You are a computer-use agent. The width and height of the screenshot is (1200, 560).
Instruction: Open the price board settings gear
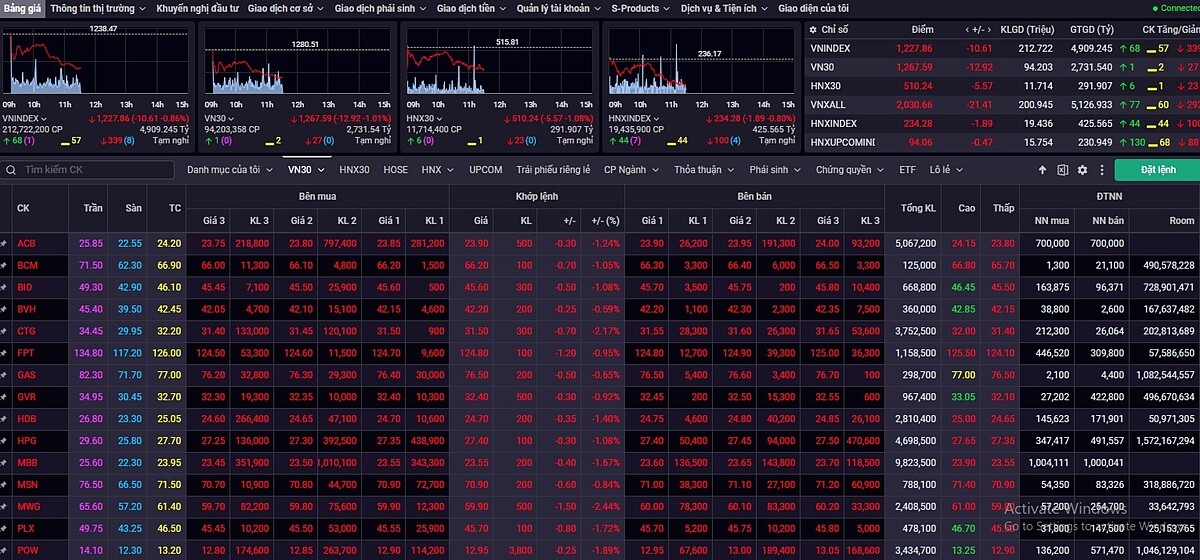[x=1082, y=170]
